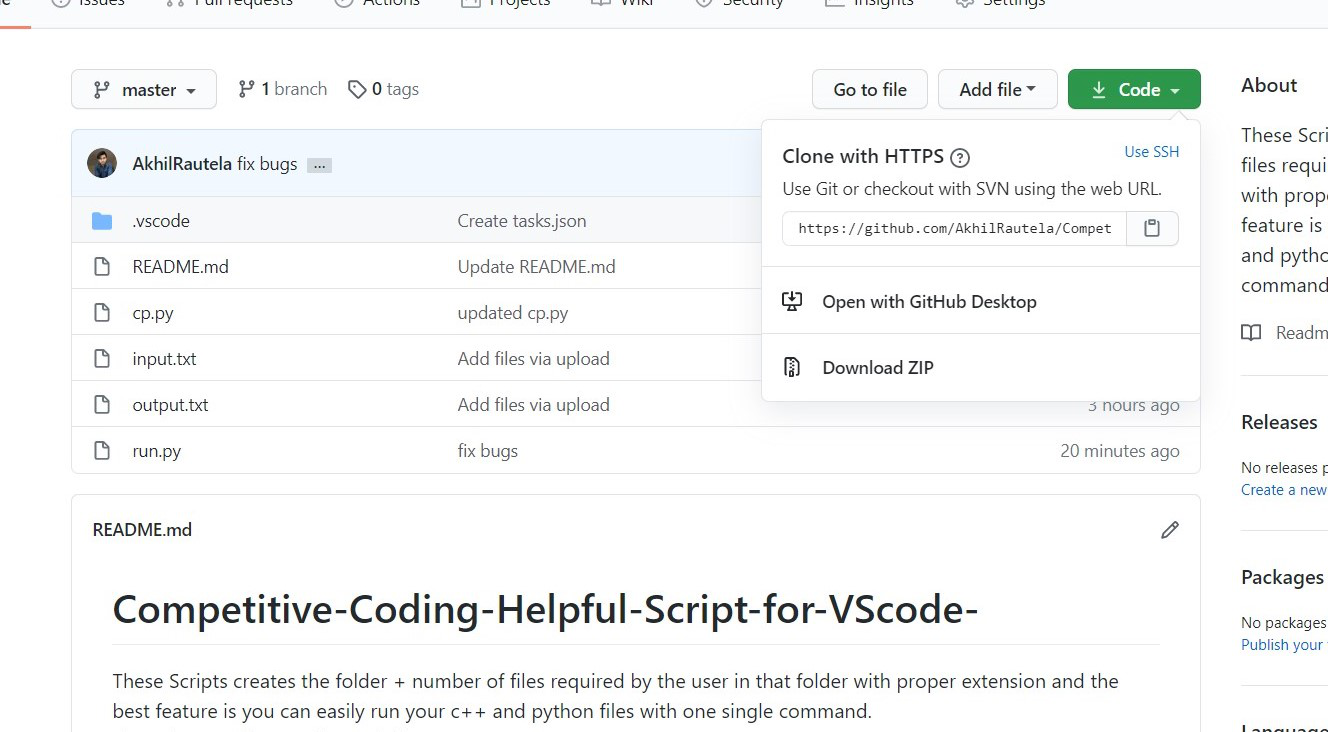Click the file icon beside README.md

click(102, 267)
